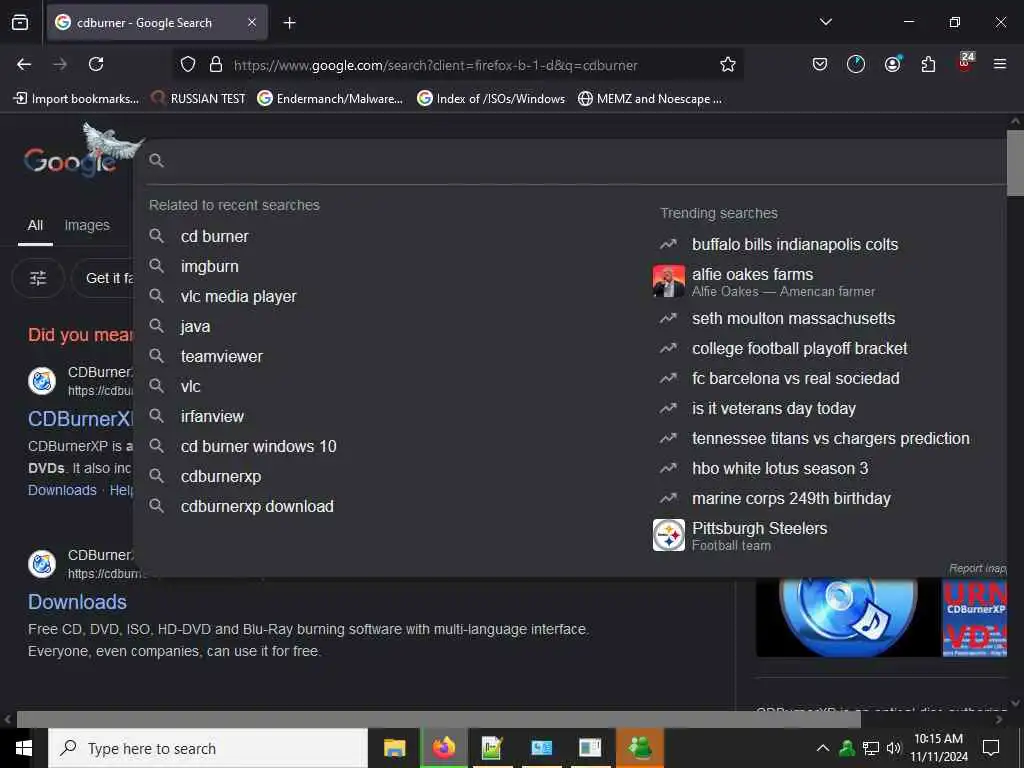Show hidden system tray icons
Viewport: 1024px width, 768px height.
(823, 748)
